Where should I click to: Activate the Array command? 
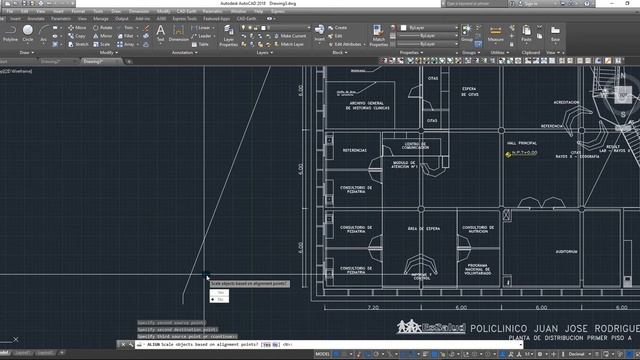[x=126, y=44]
